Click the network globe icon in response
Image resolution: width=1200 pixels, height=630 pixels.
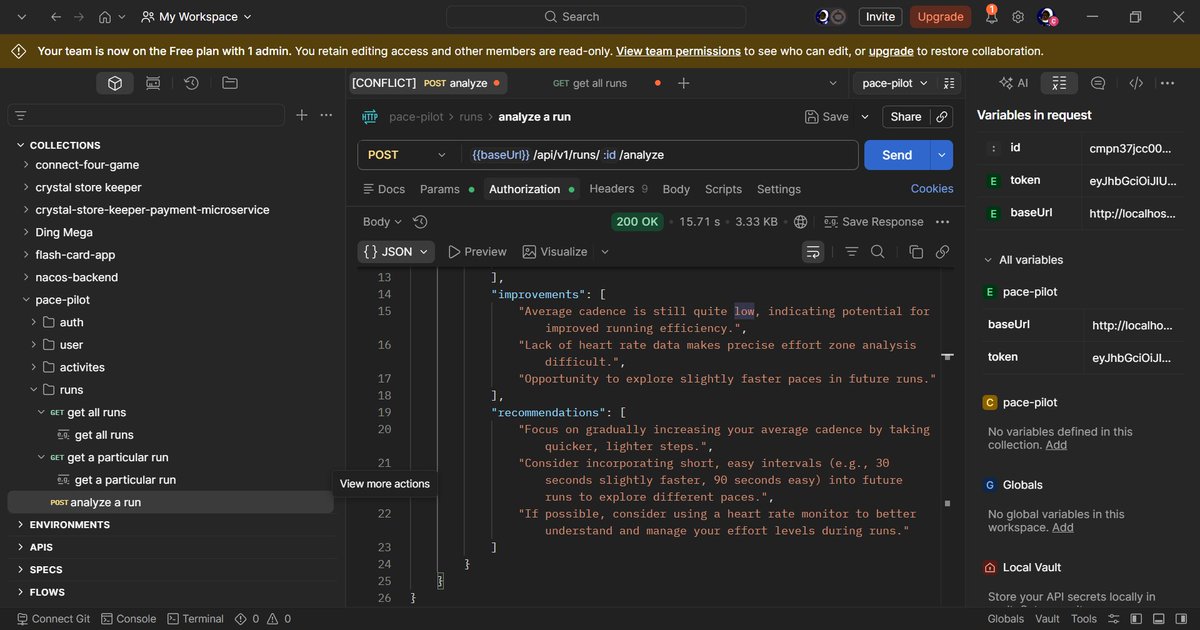click(x=801, y=222)
